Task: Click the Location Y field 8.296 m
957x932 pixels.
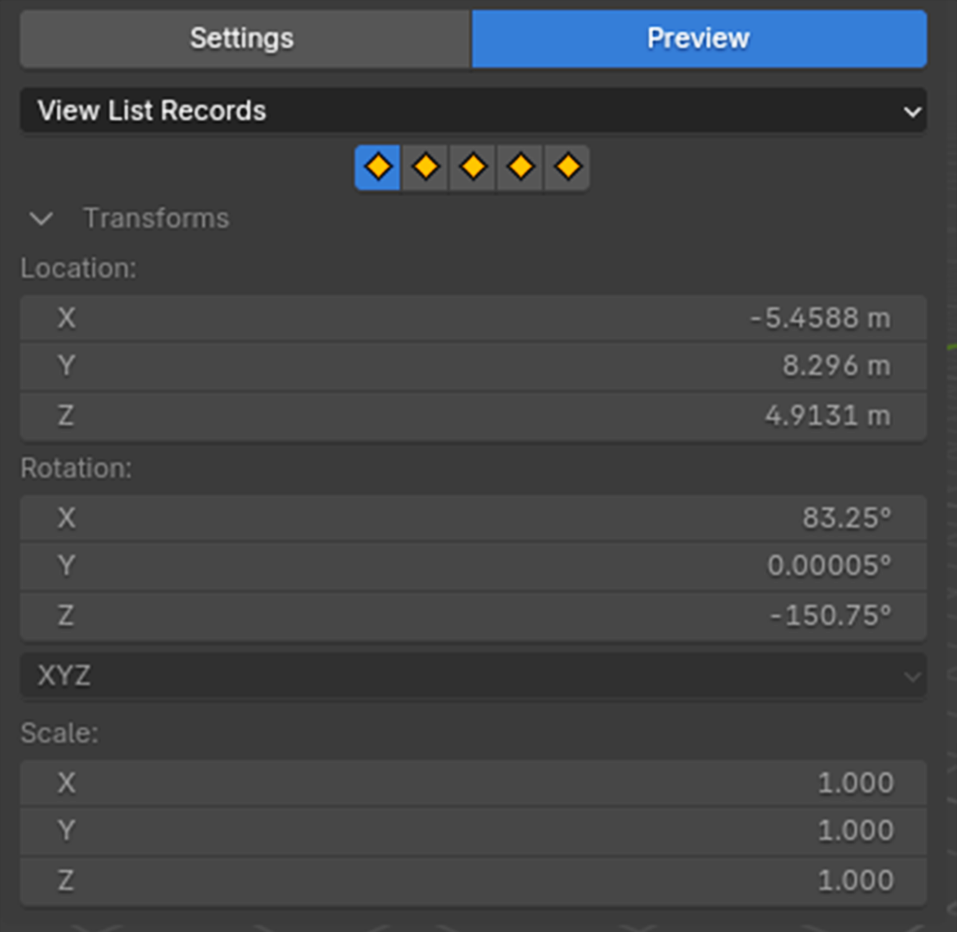Action: [474, 366]
